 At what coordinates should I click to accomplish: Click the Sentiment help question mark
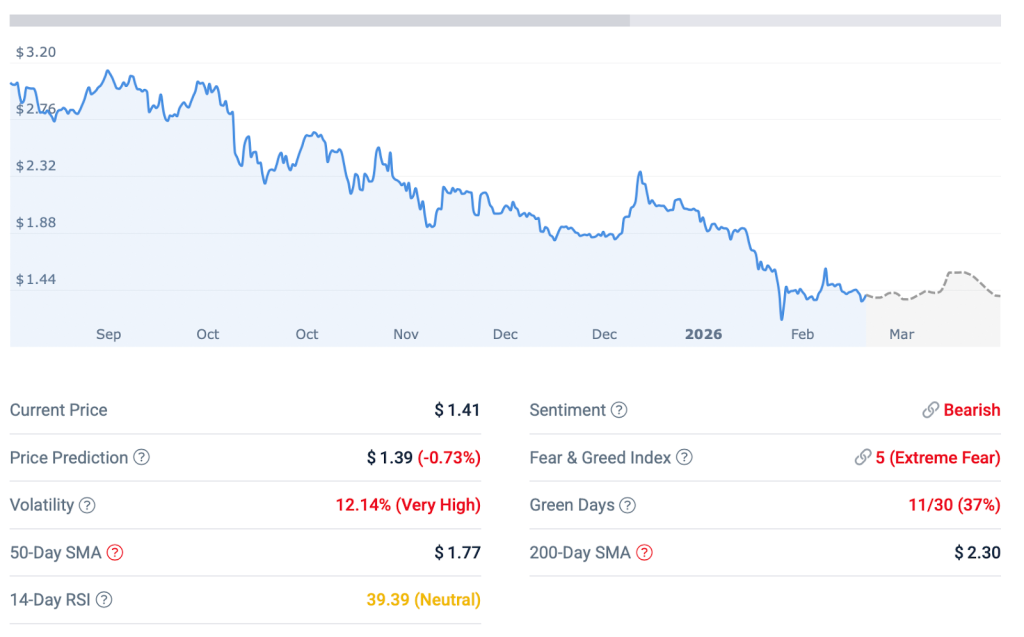618,410
